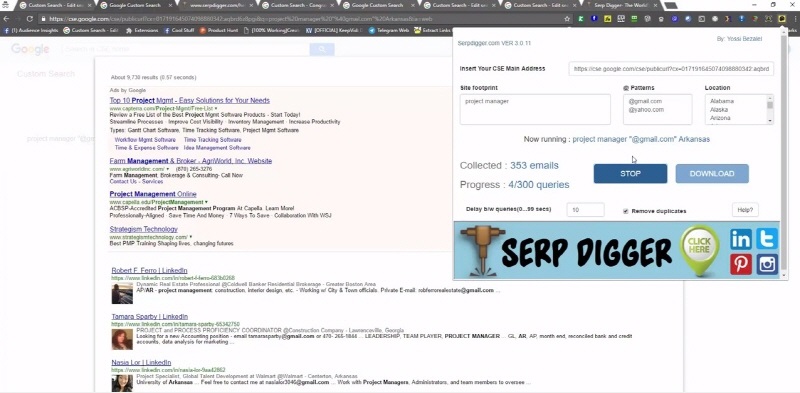Click the browser Back arrow
The image size is (800, 393).
[6, 19]
